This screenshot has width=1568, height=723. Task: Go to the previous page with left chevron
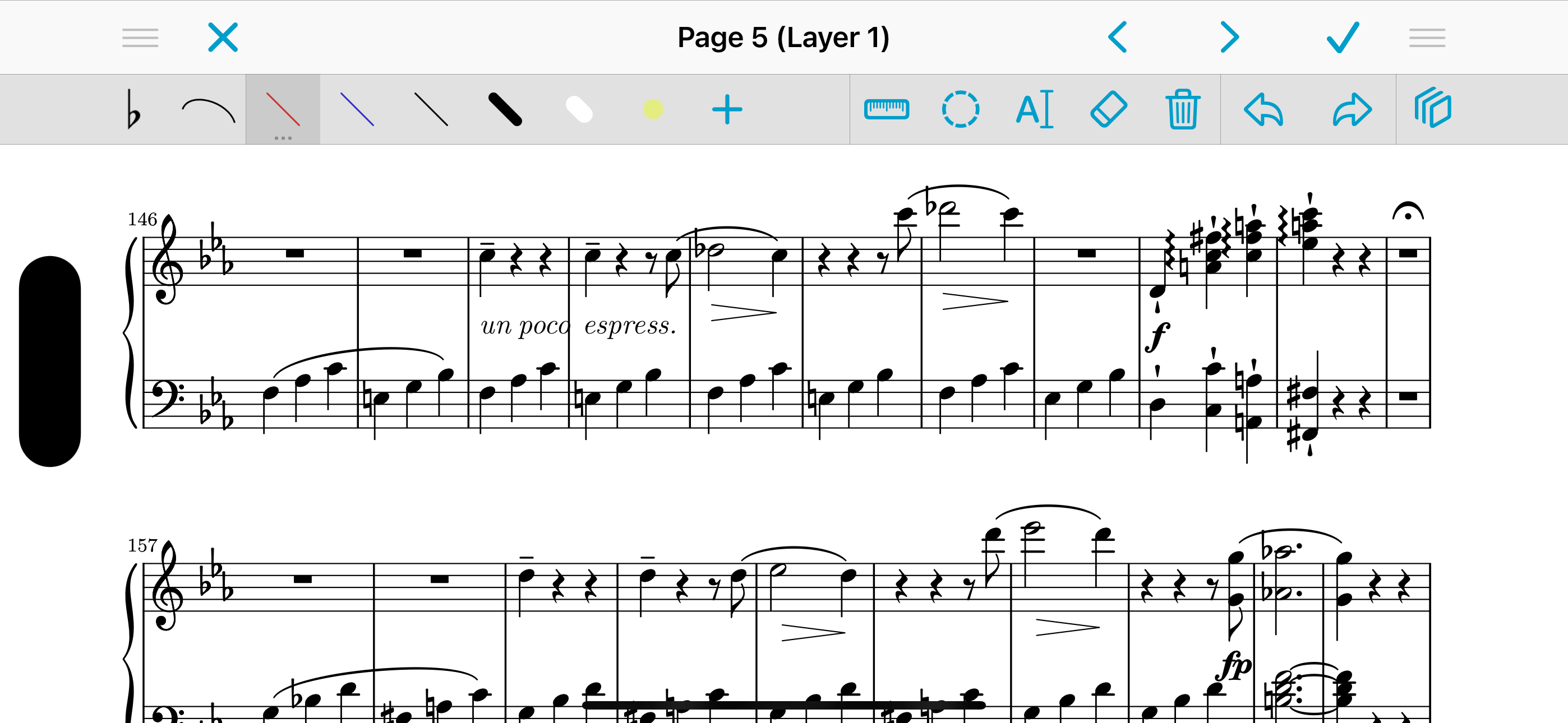[x=1118, y=38]
